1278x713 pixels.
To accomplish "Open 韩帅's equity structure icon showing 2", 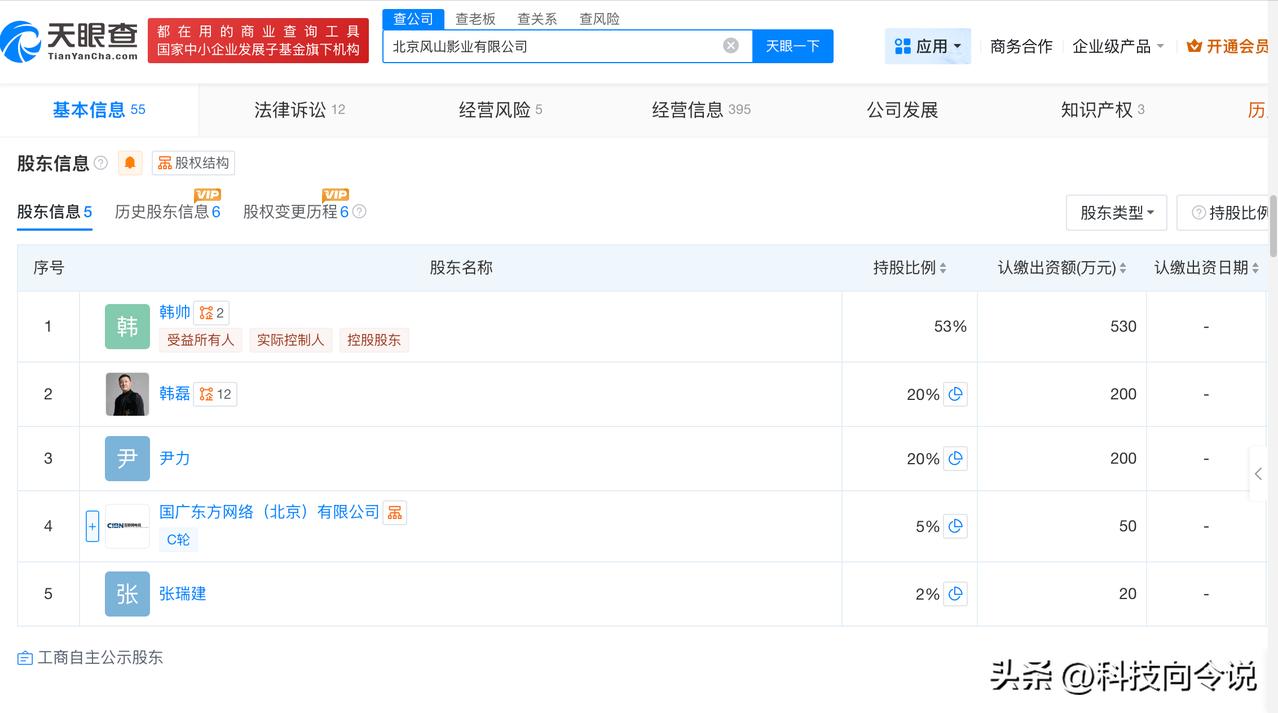I will 211,313.
